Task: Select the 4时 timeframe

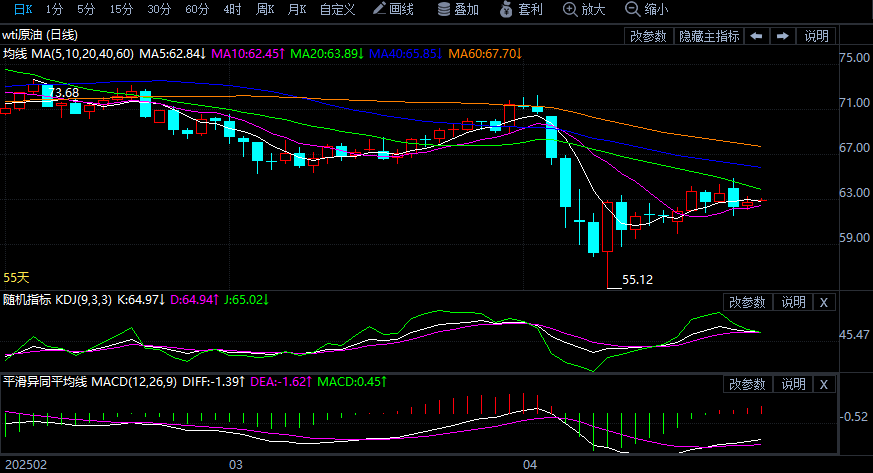Action: [232, 9]
